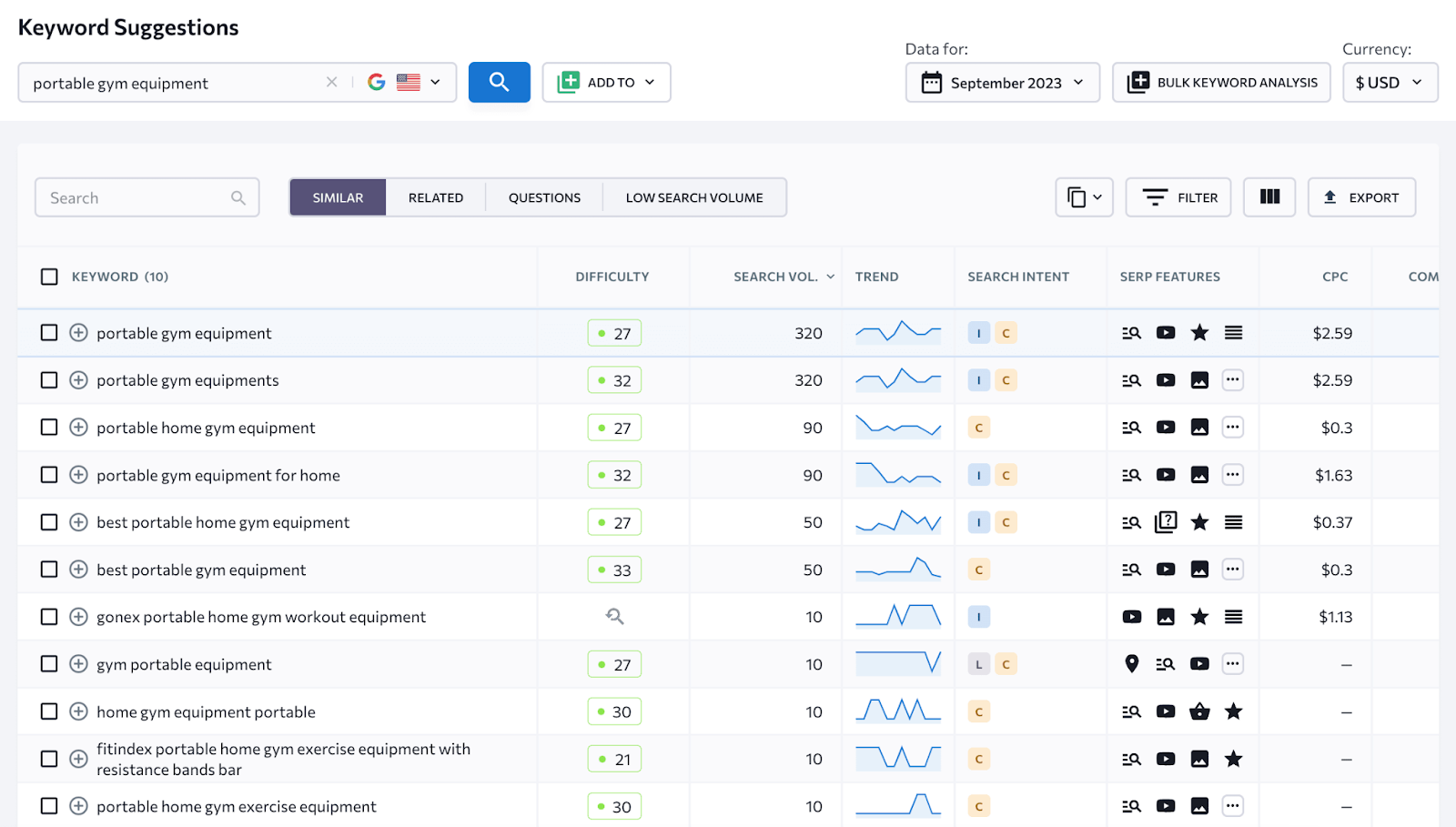This screenshot has width=1456, height=827.
Task: Click the BULK KEYWORD ANALYSIS button
Action: 1220,82
